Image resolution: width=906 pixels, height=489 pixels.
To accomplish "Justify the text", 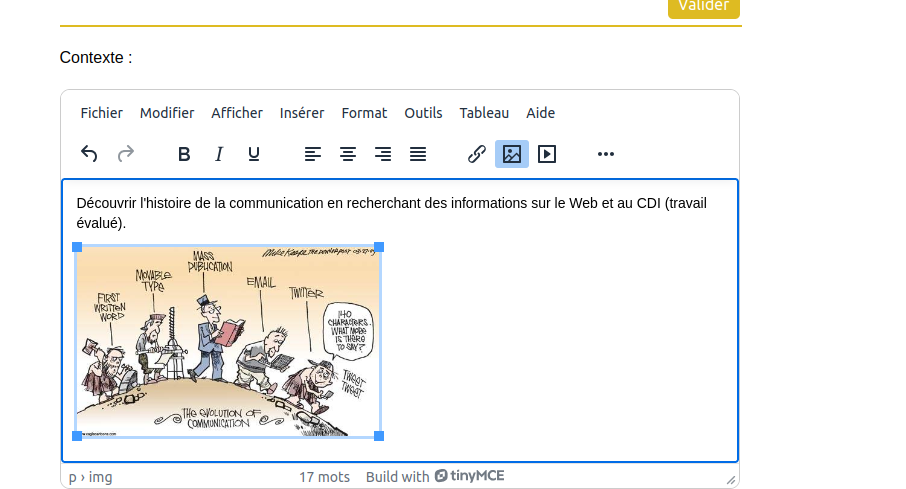I will click(418, 154).
